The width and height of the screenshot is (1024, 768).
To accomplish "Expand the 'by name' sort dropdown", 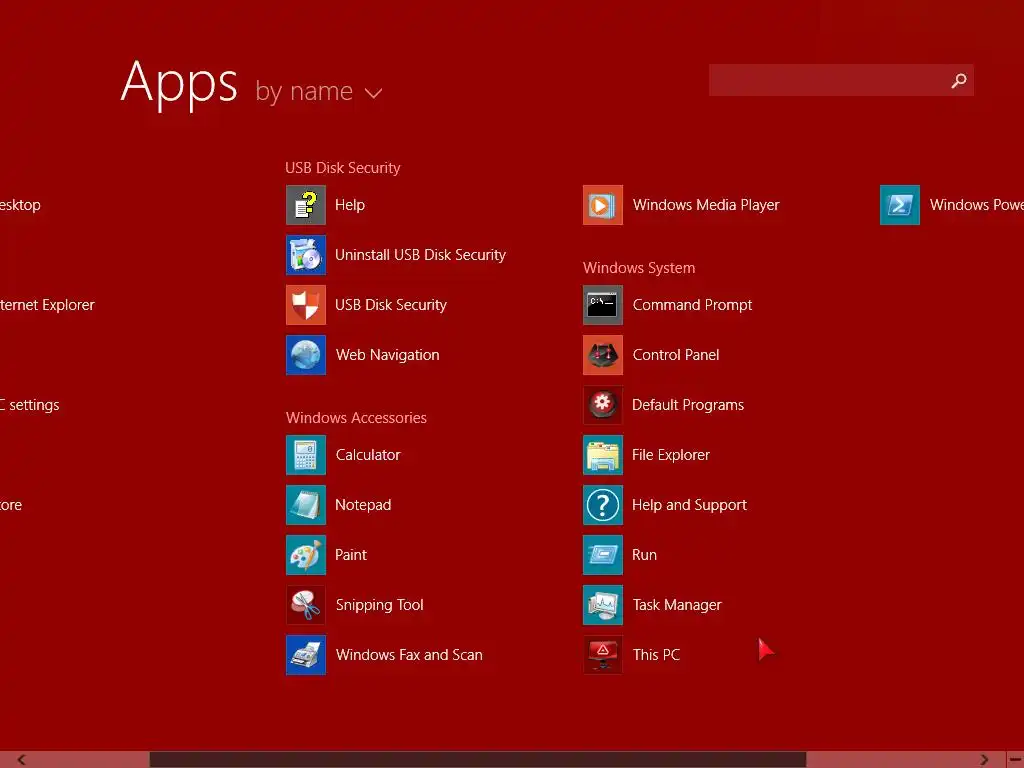I will [319, 92].
